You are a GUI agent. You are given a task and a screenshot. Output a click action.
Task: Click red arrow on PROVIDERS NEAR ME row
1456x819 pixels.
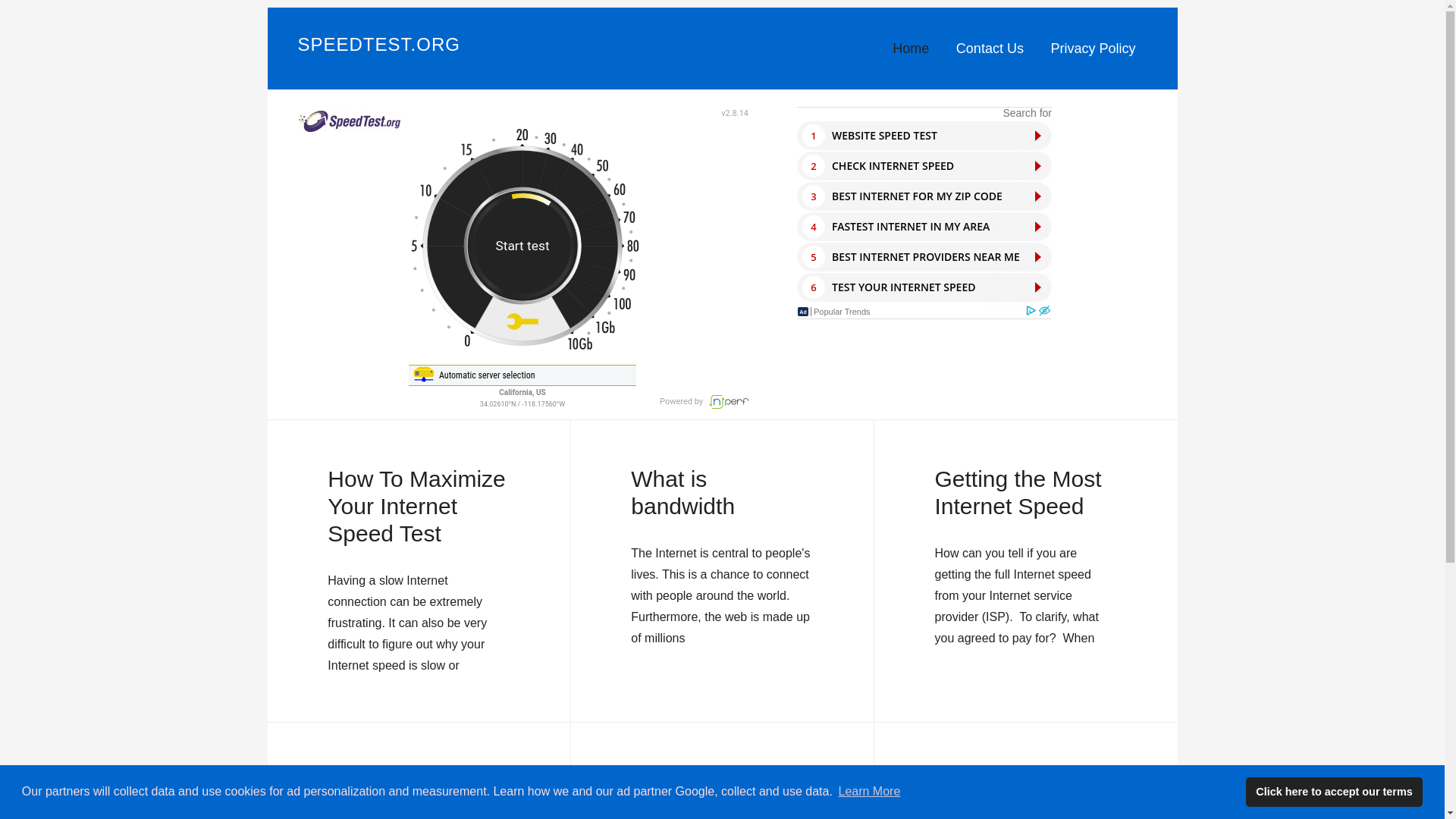click(x=1037, y=257)
